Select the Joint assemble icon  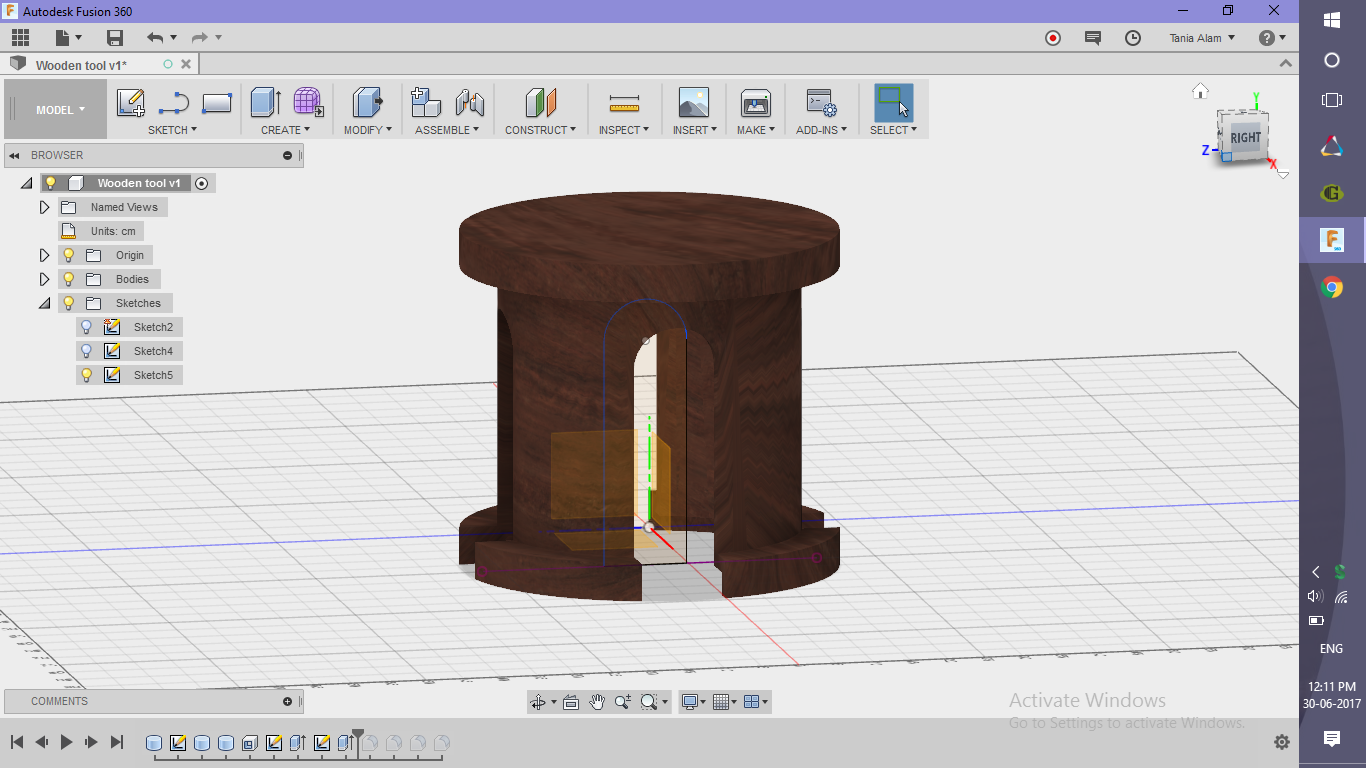point(469,102)
